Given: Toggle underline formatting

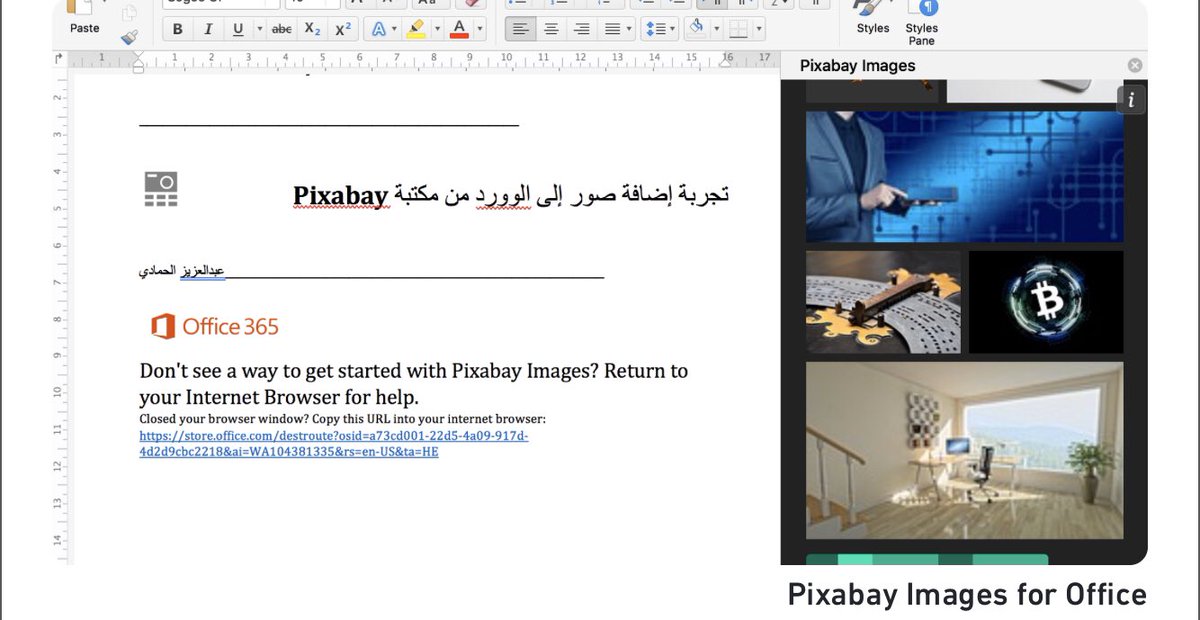Looking at the screenshot, I should tap(238, 29).
